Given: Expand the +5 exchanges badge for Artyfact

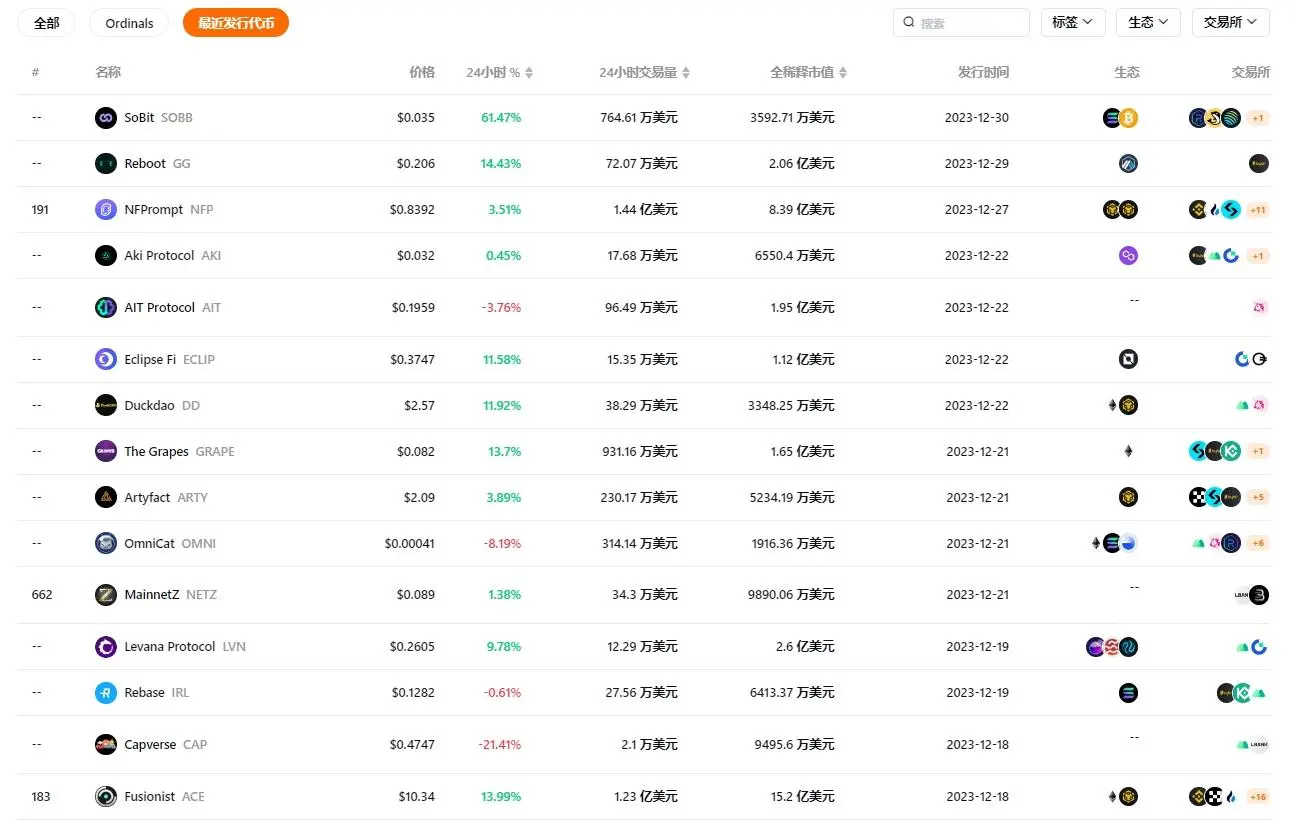Looking at the screenshot, I should (1258, 498).
